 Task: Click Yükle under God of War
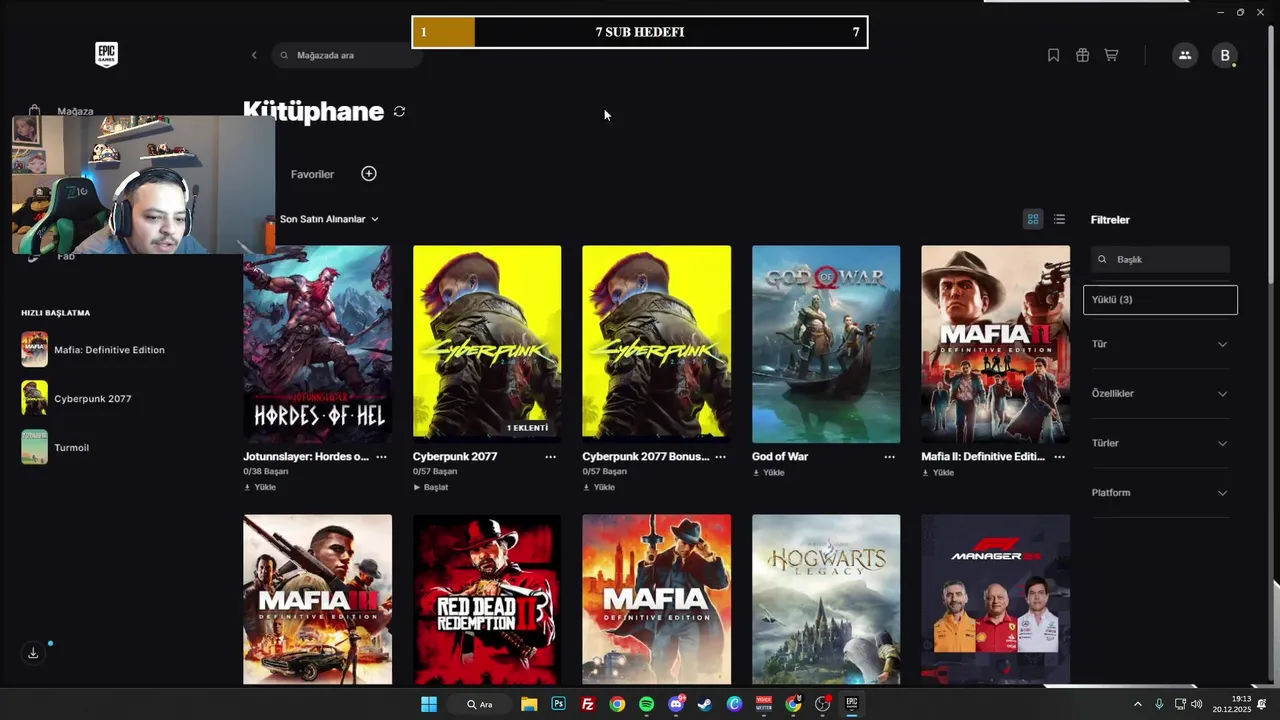[x=769, y=473]
